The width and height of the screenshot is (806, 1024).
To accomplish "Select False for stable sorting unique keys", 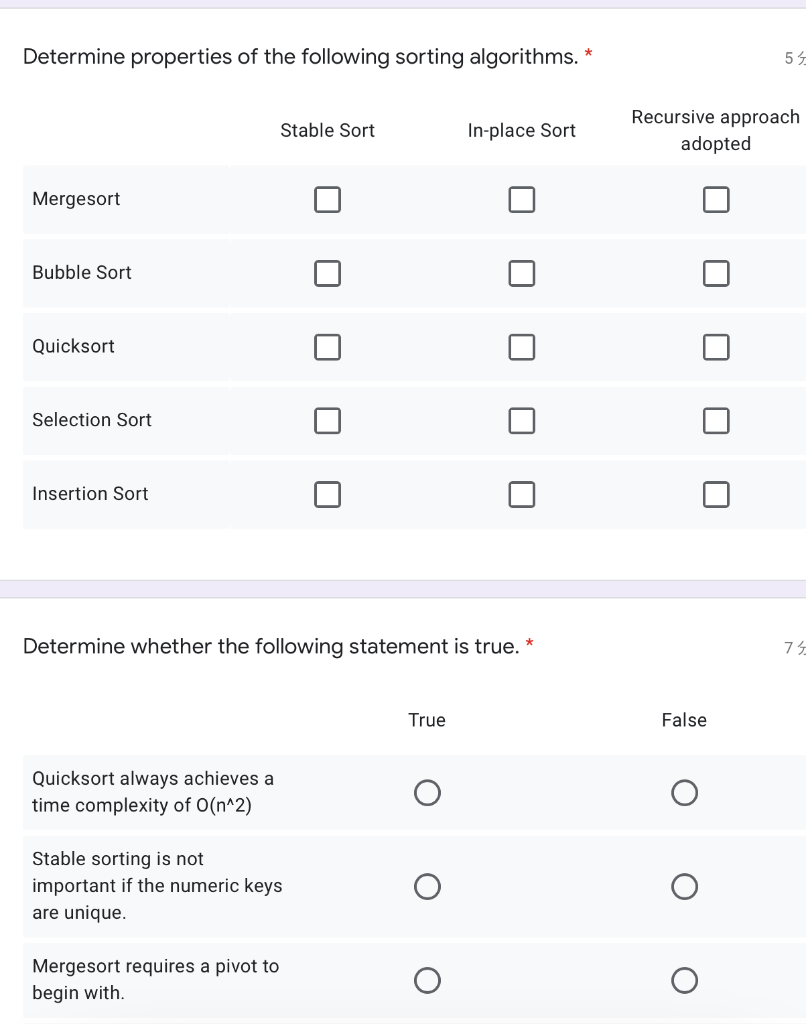I will pos(684,887).
